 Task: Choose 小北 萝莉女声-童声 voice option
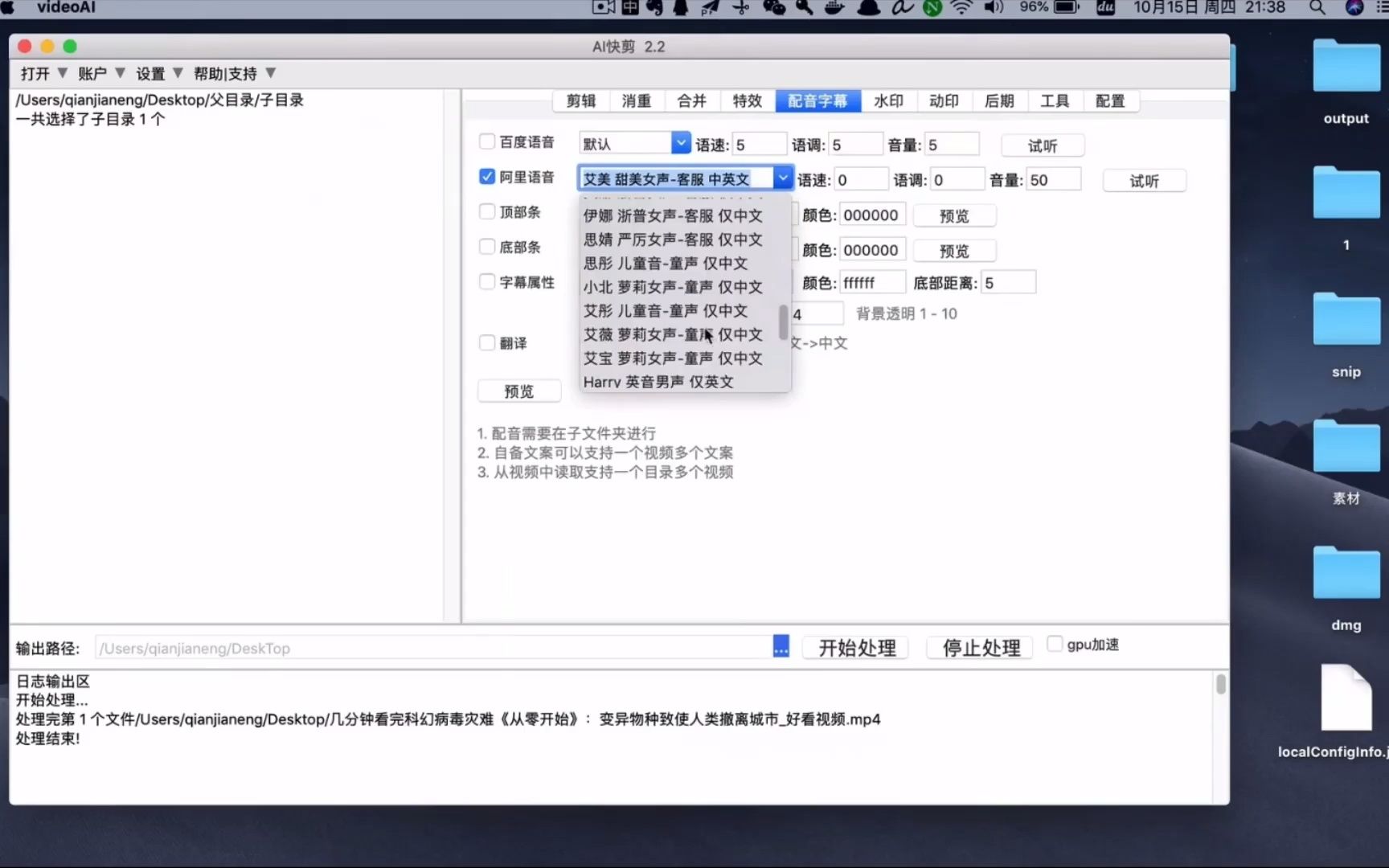[x=673, y=287]
